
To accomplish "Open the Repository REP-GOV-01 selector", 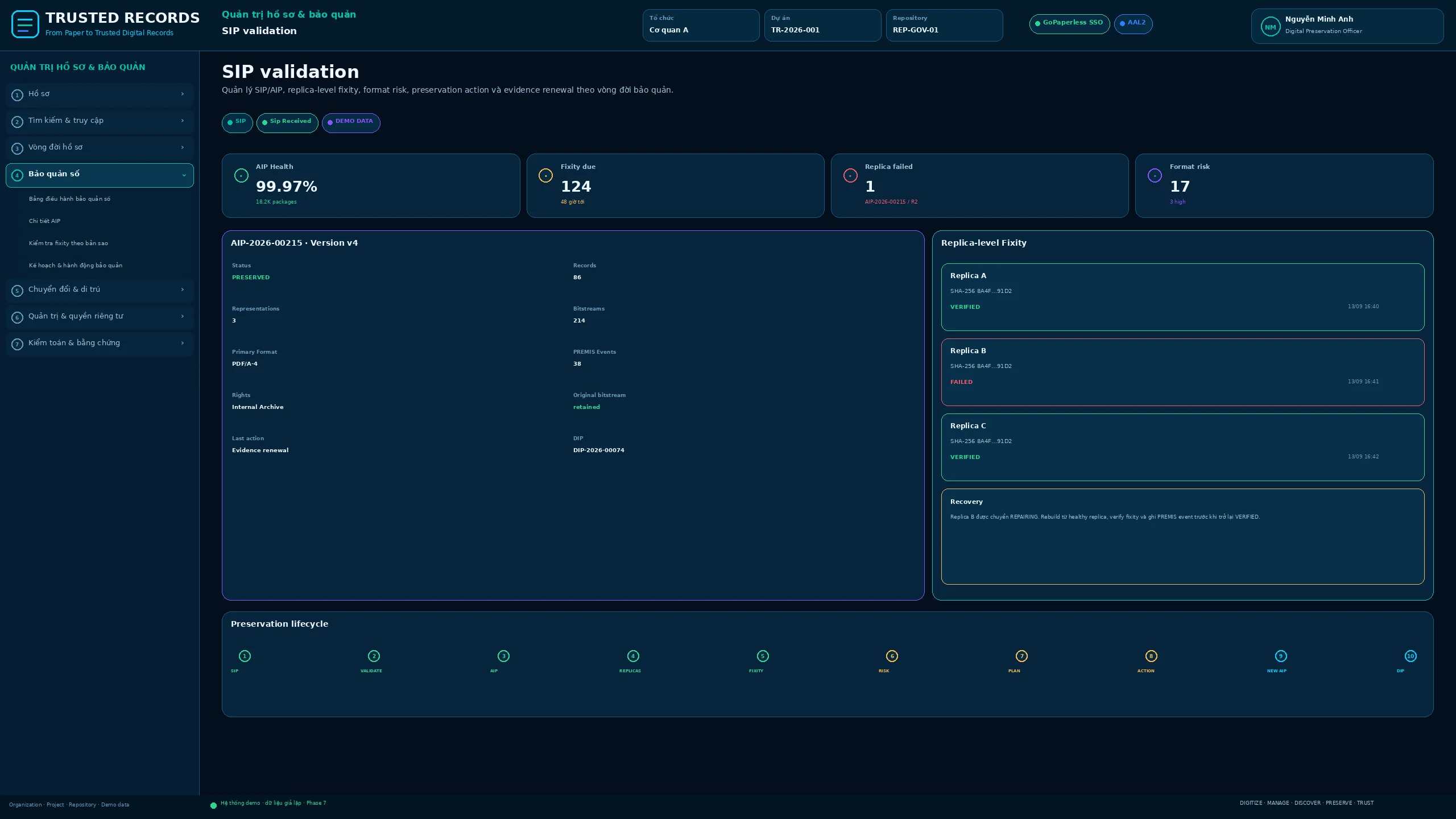I will pos(944,25).
